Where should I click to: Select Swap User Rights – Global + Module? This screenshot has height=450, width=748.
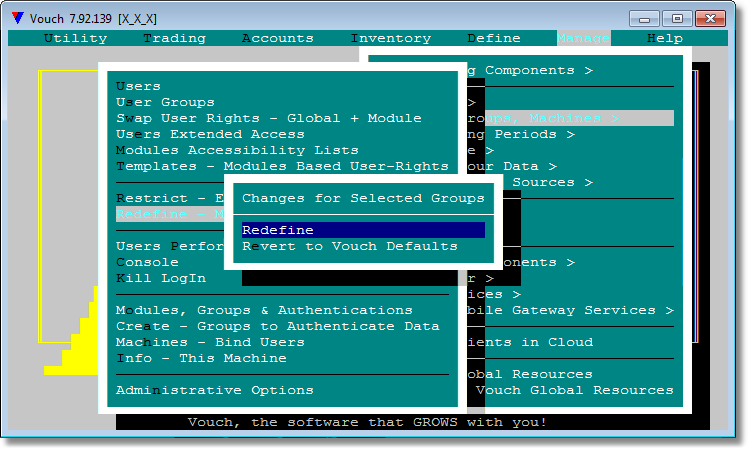(269, 118)
